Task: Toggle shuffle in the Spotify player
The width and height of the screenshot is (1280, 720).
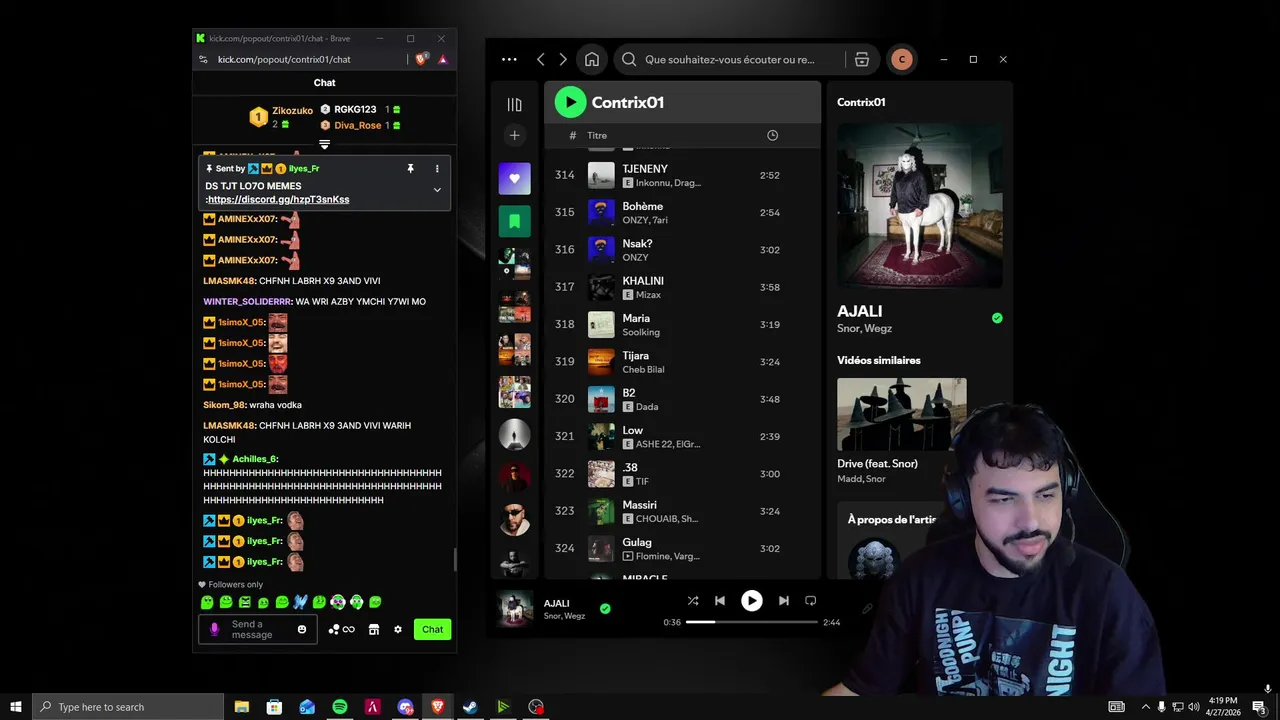Action: coord(693,601)
